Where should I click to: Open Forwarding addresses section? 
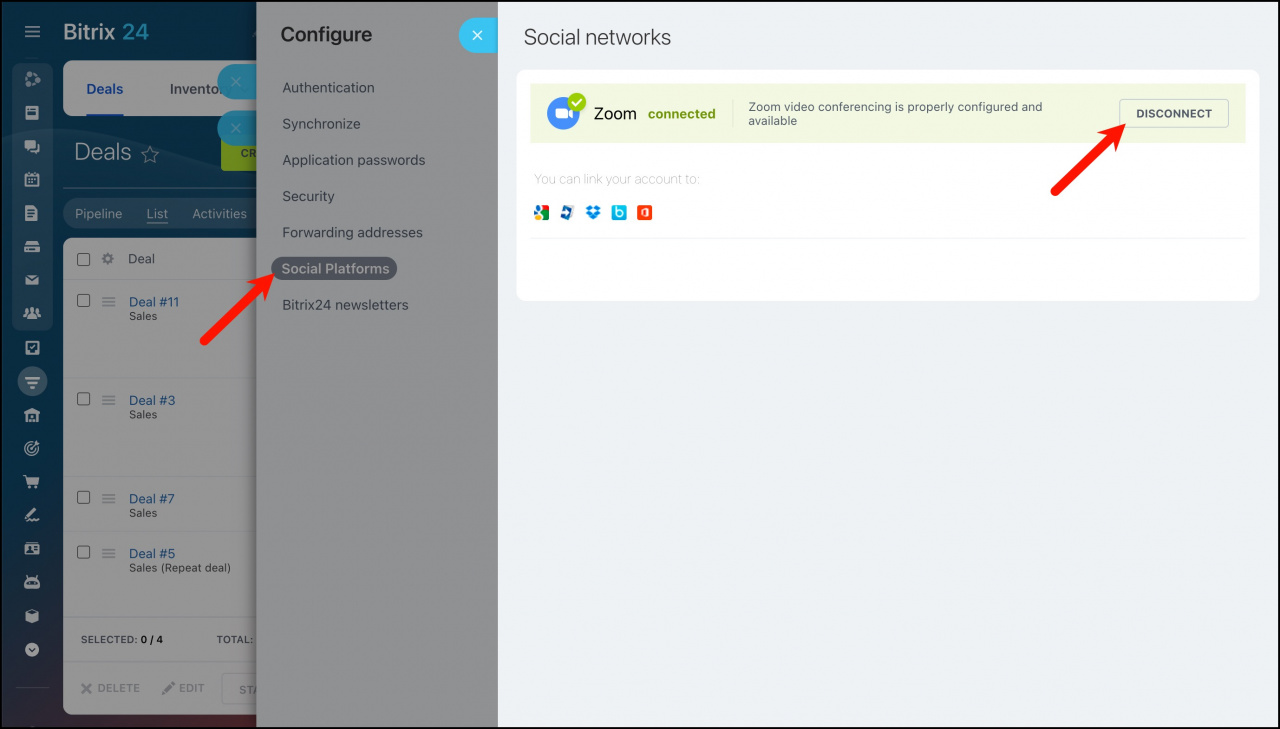pos(352,233)
